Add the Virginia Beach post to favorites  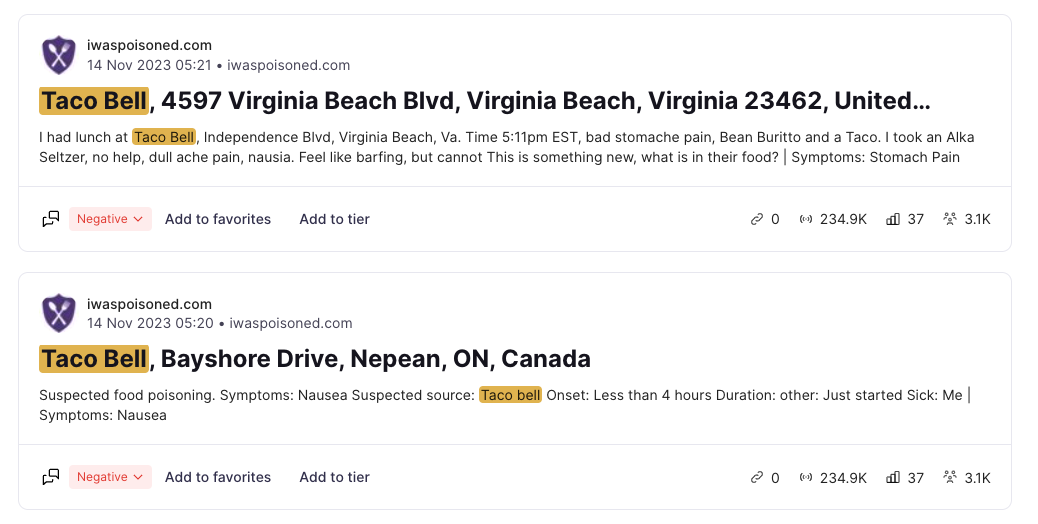tap(218, 219)
